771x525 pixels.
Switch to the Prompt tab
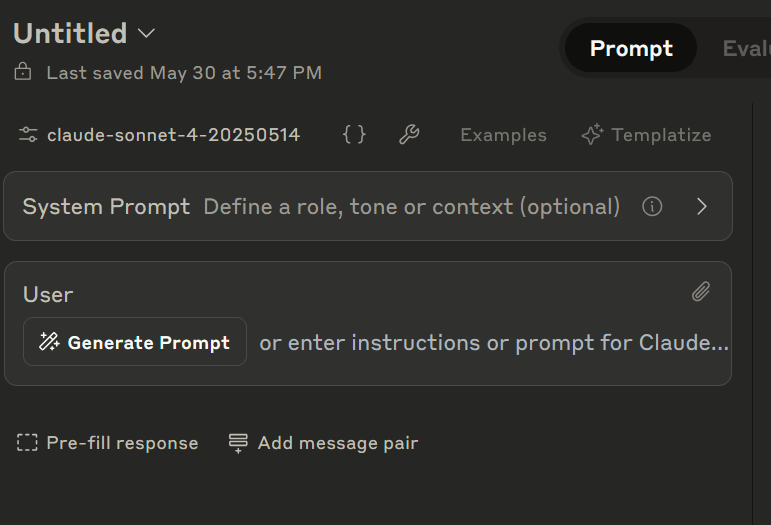click(x=631, y=48)
